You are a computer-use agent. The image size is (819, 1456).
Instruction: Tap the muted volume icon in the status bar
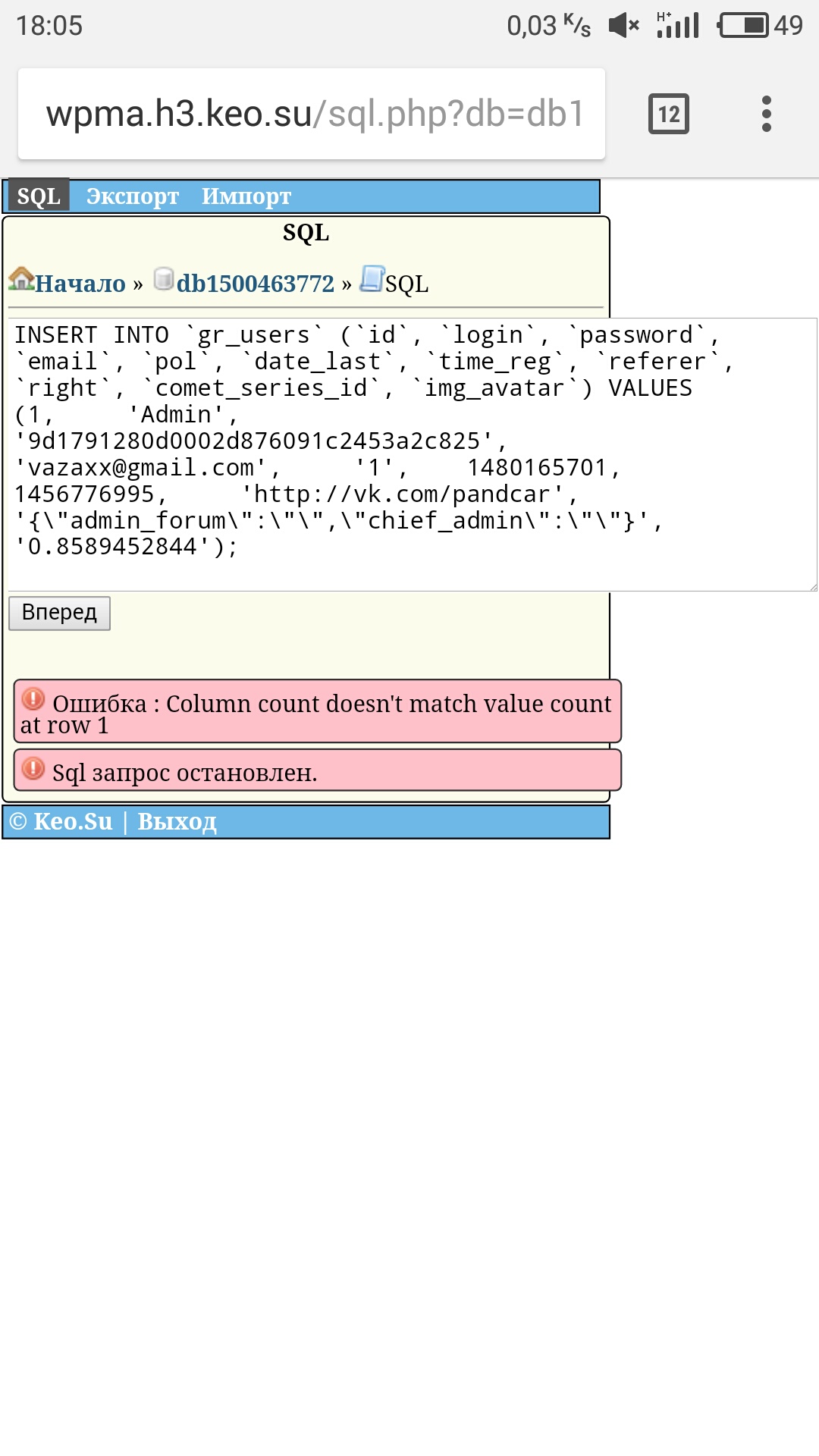coord(624,26)
